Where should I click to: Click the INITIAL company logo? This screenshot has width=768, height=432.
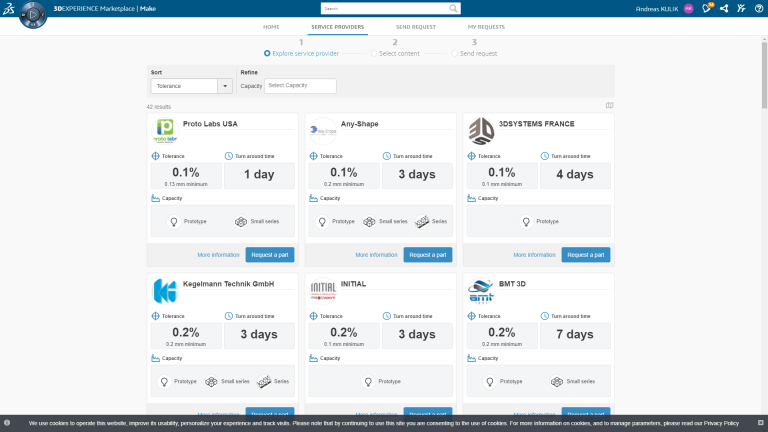[x=323, y=291]
